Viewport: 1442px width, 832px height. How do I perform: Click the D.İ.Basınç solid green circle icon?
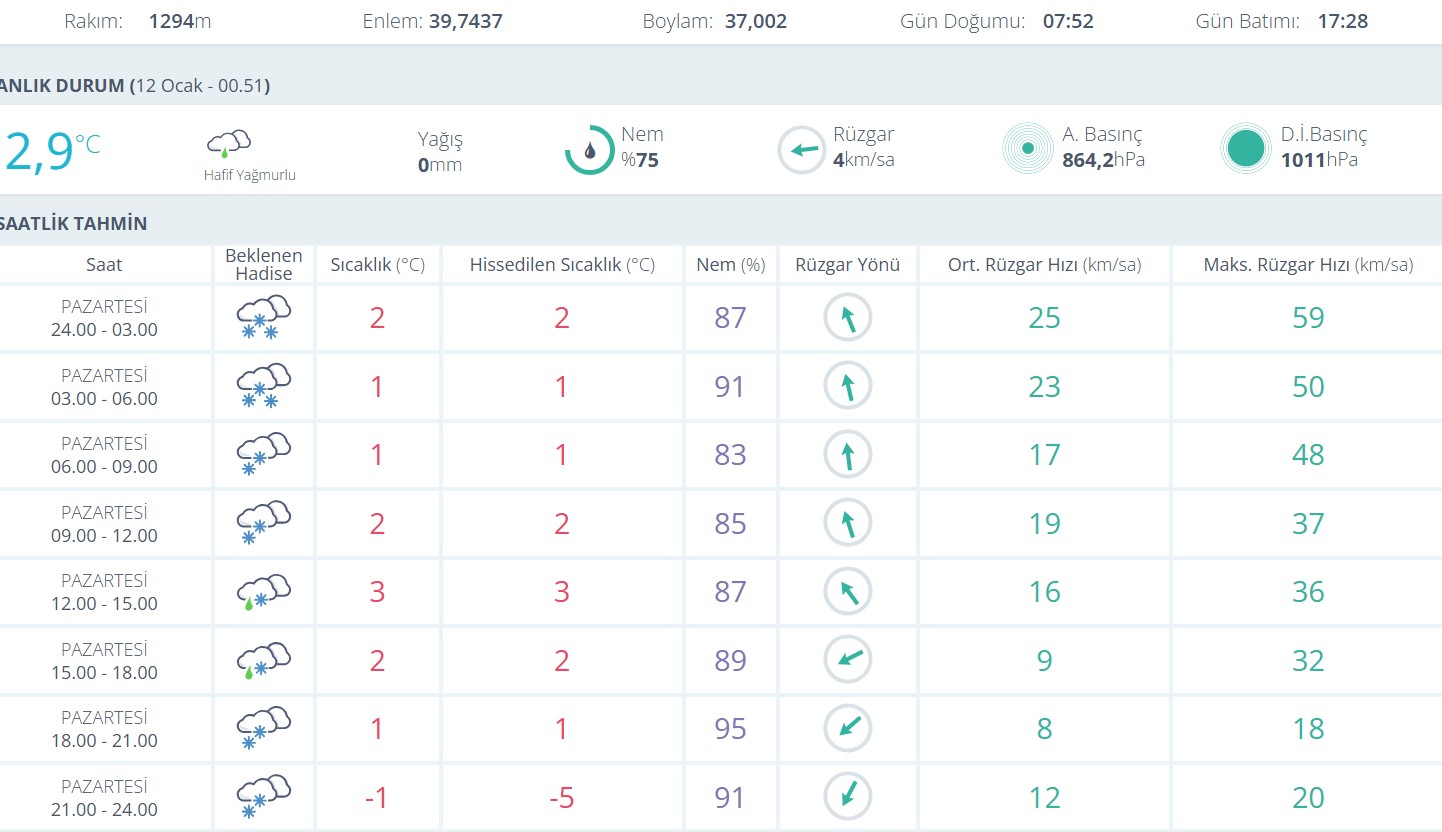[x=1245, y=149]
